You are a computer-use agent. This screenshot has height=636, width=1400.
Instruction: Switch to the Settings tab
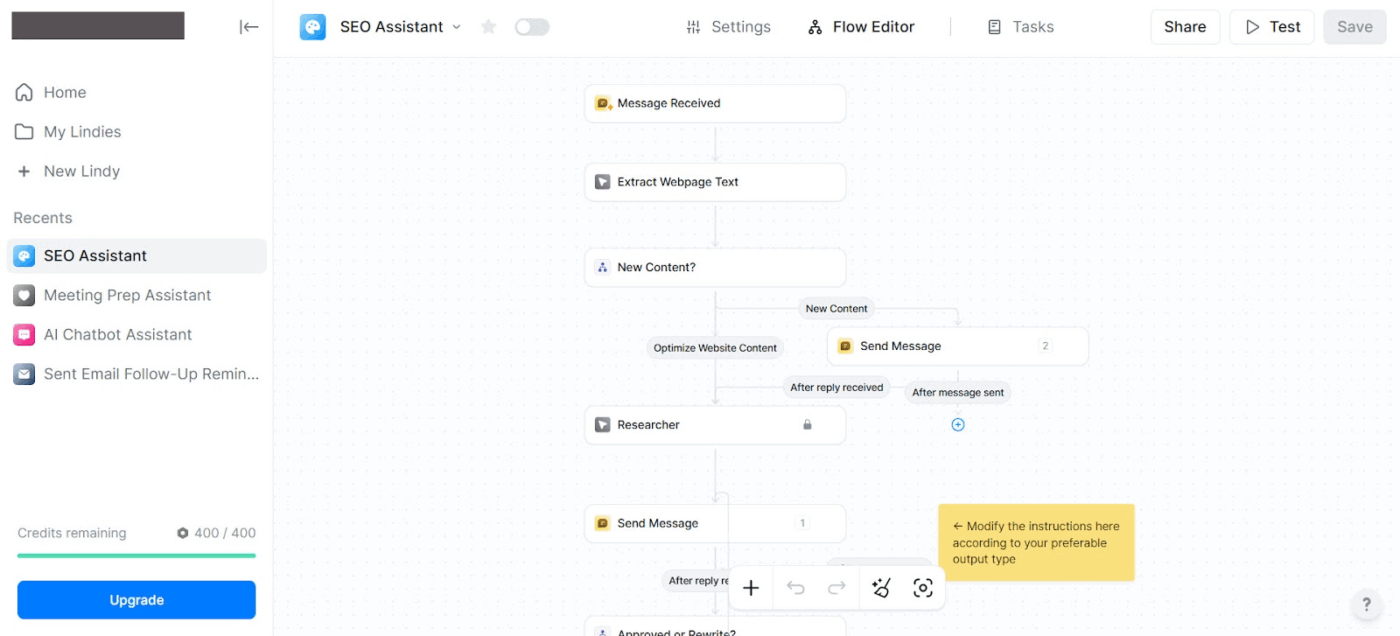tap(728, 27)
